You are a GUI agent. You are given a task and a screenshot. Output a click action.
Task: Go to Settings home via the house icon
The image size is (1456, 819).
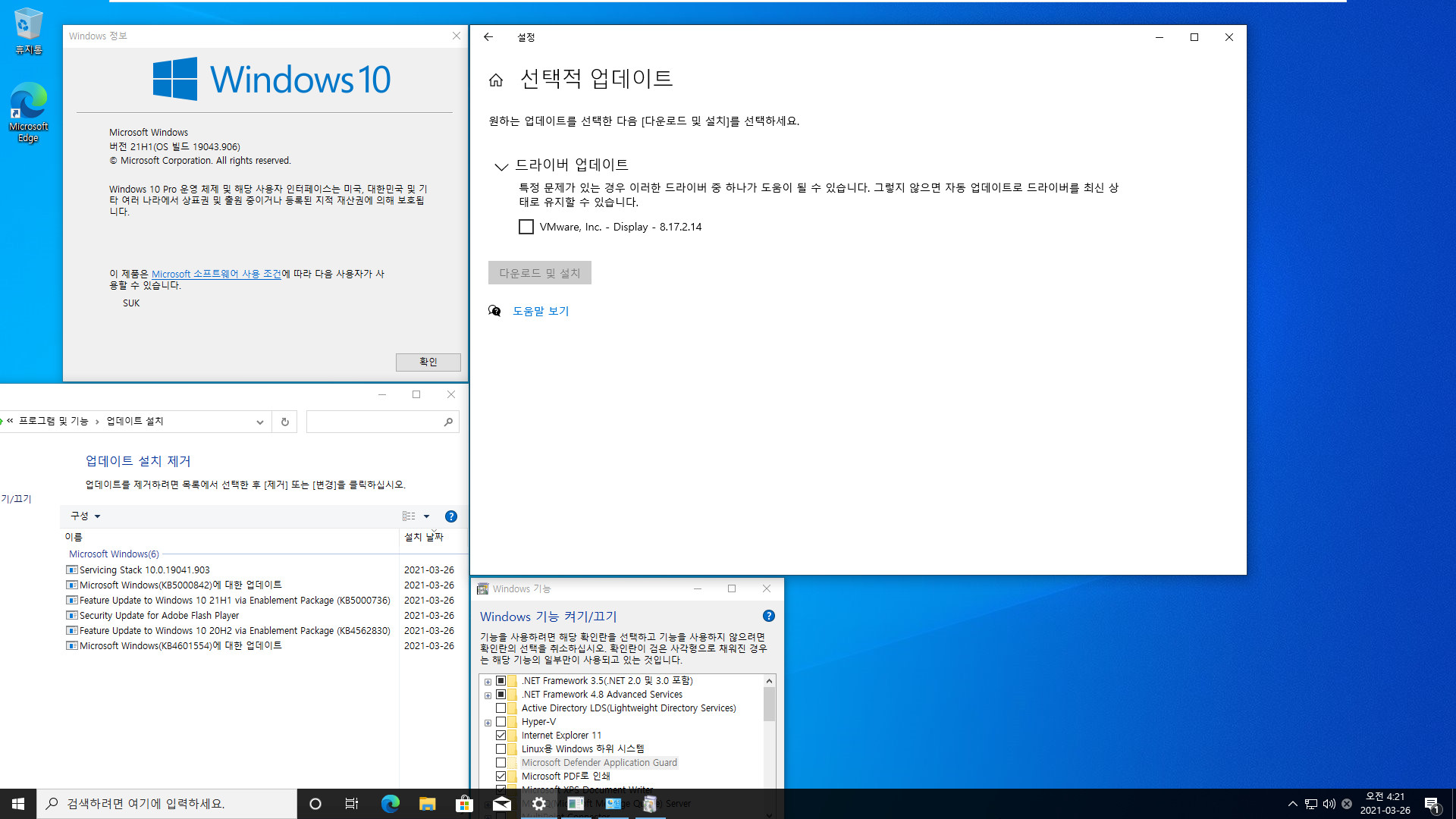[496, 80]
